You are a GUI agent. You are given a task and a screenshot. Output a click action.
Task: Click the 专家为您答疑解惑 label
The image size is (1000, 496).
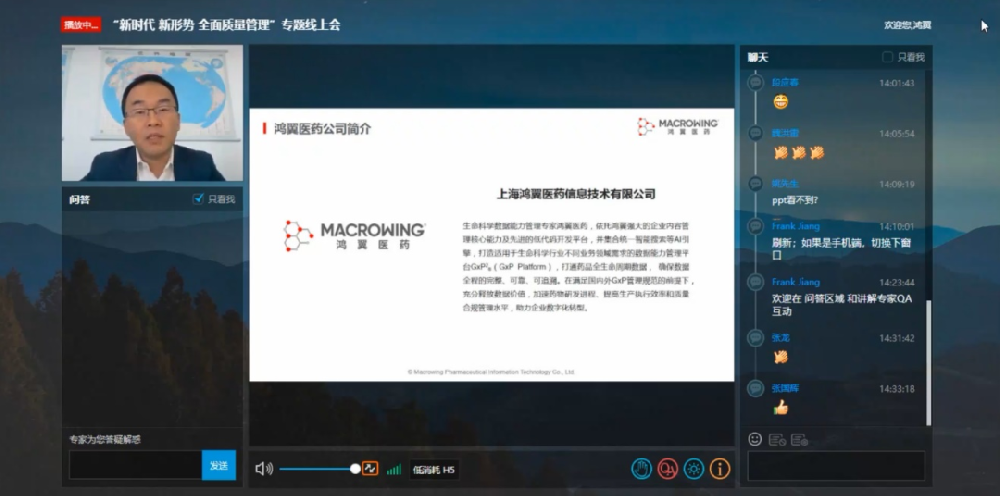105,439
